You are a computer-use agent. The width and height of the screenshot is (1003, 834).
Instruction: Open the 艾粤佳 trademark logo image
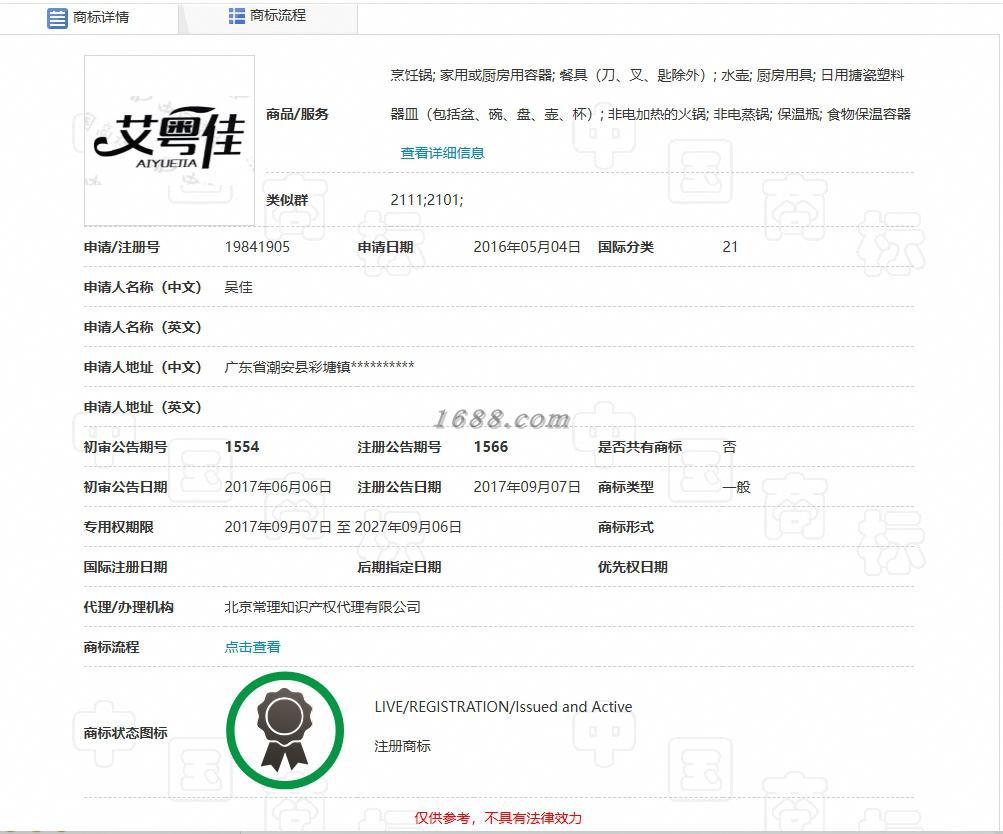click(x=170, y=141)
